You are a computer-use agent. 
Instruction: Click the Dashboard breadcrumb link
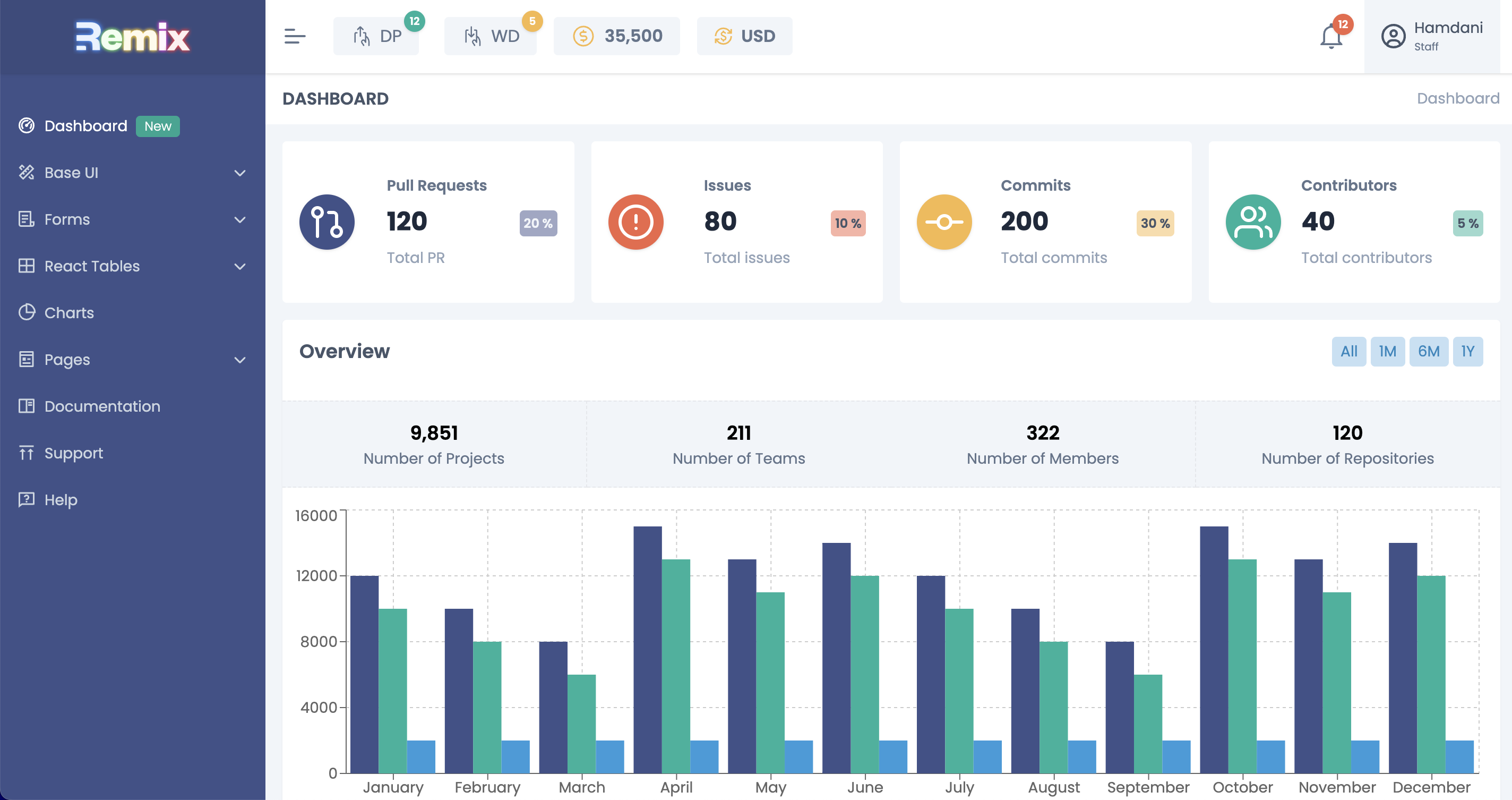tap(1458, 98)
